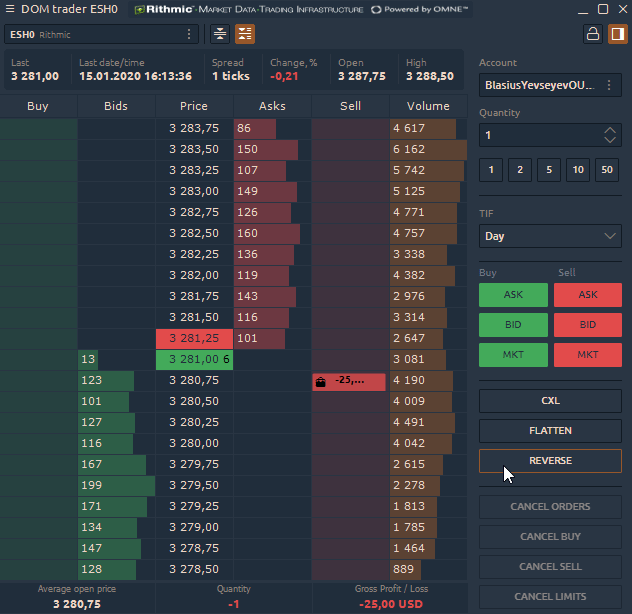The width and height of the screenshot is (632, 614).
Task: Toggle the order entry side panel icon
Action: coord(617,34)
